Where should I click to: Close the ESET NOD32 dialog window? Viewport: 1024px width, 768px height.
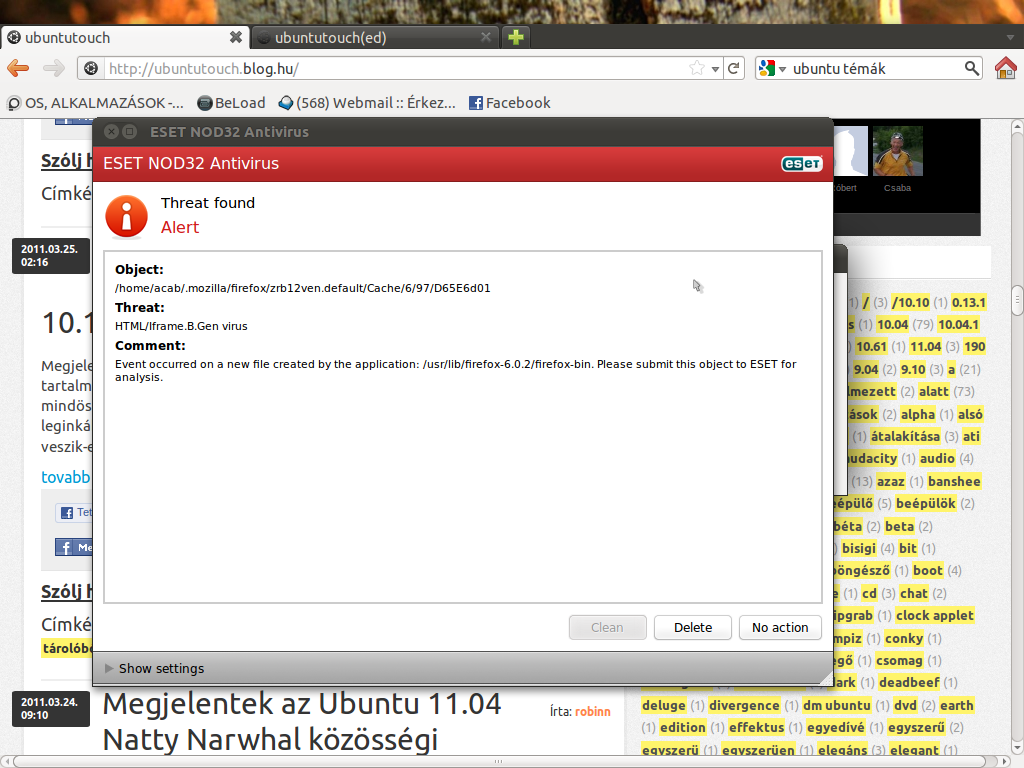tap(112, 132)
